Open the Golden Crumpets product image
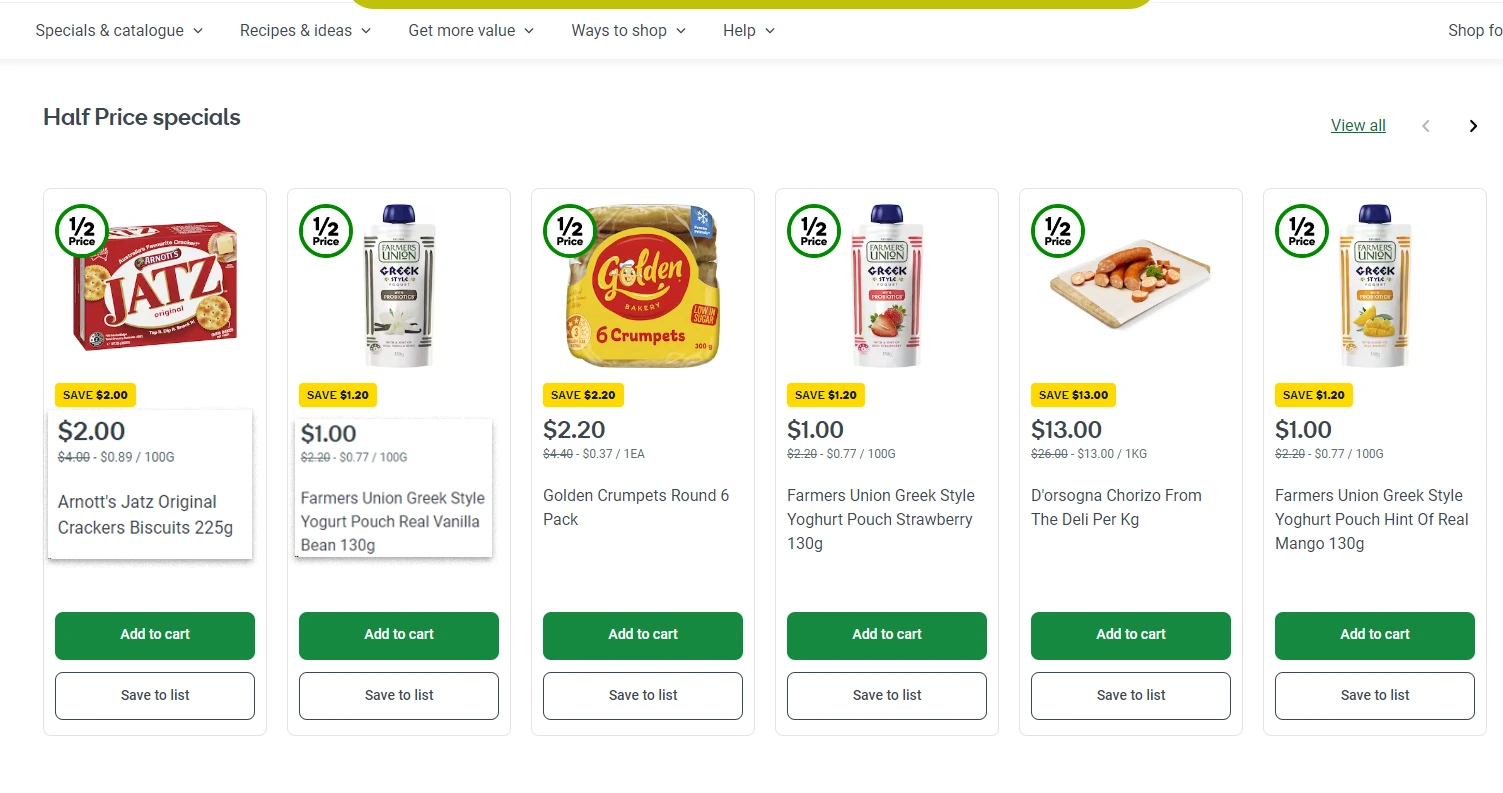1503x793 pixels. (645, 287)
